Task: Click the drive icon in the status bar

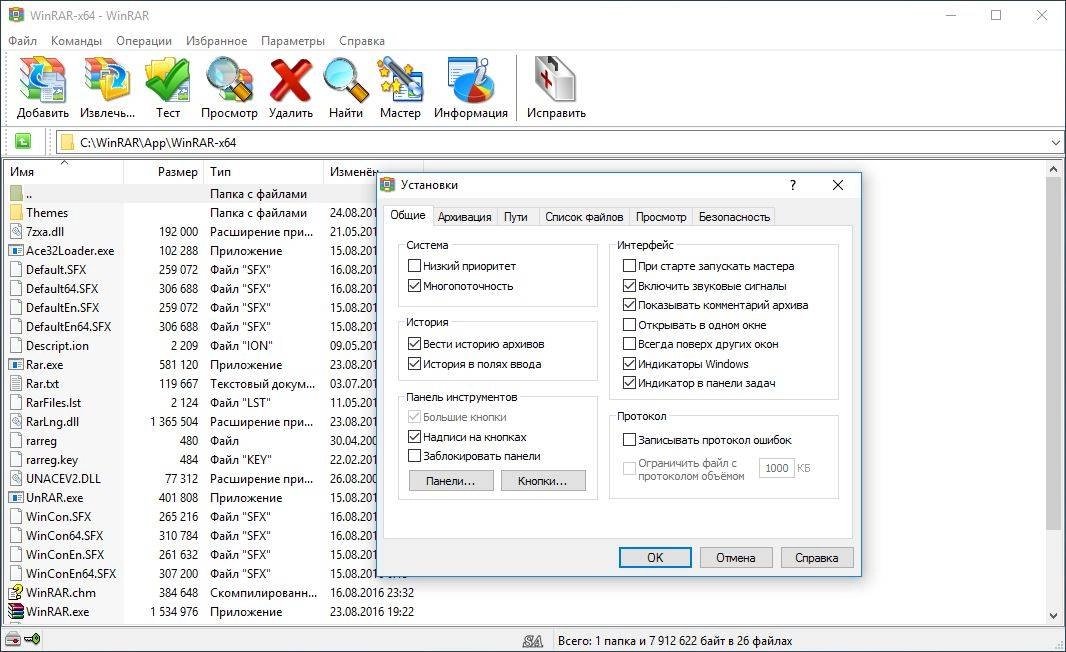Action: (12, 639)
